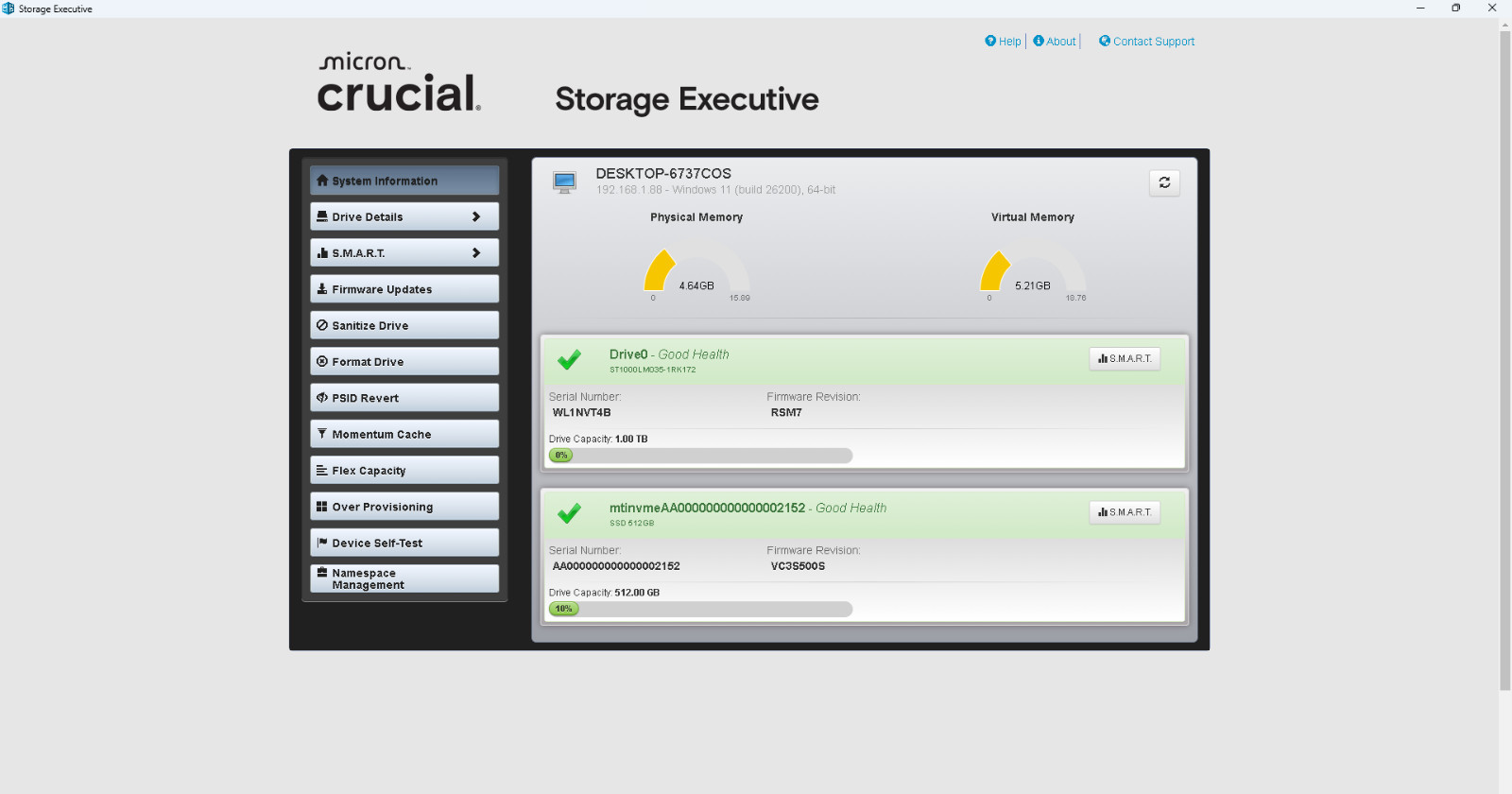1512x794 pixels.
Task: Expand the S.M.A.R.T. sidebar arrow
Action: pos(476,252)
